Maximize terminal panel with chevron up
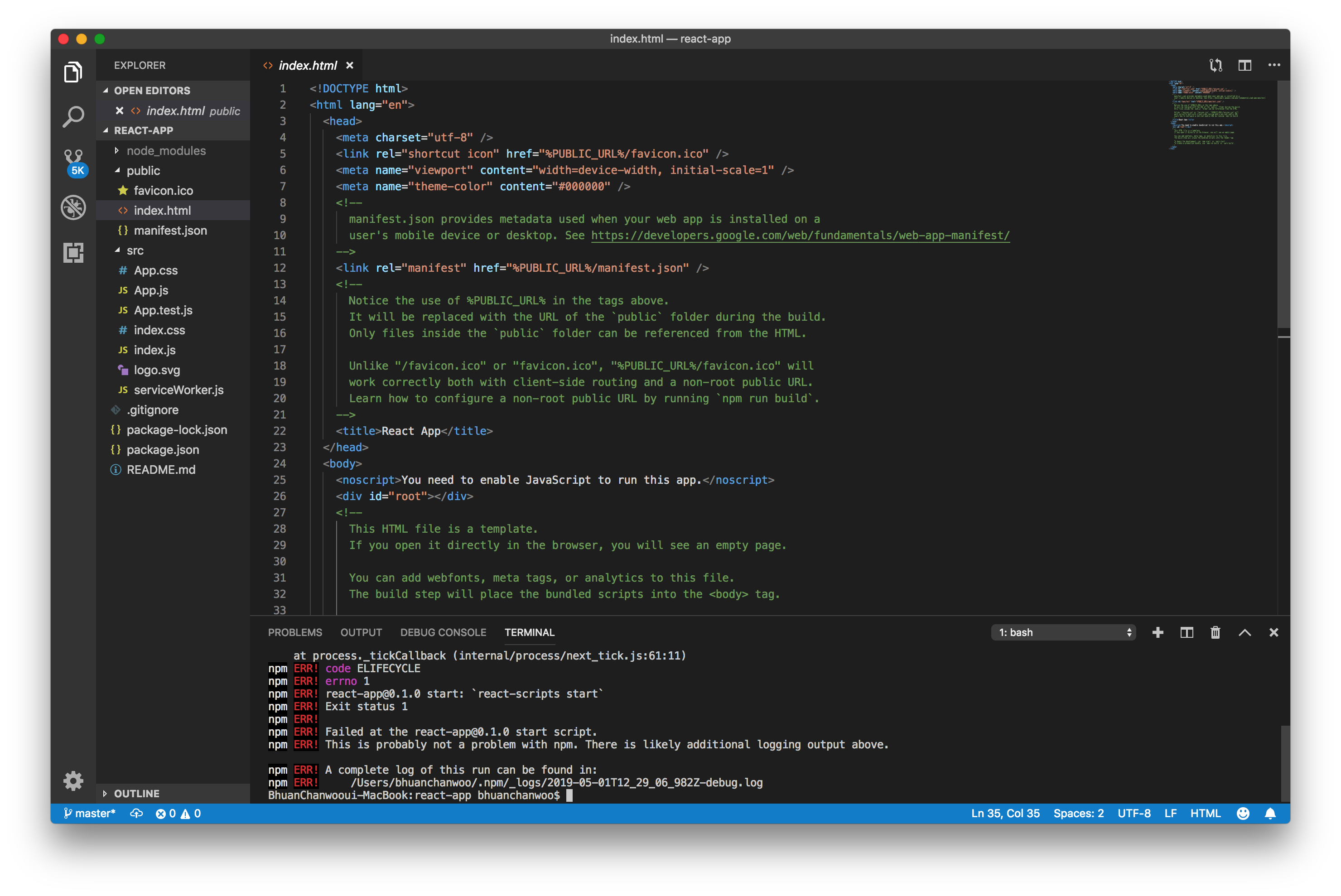This screenshot has width=1341, height=896. point(1245,632)
